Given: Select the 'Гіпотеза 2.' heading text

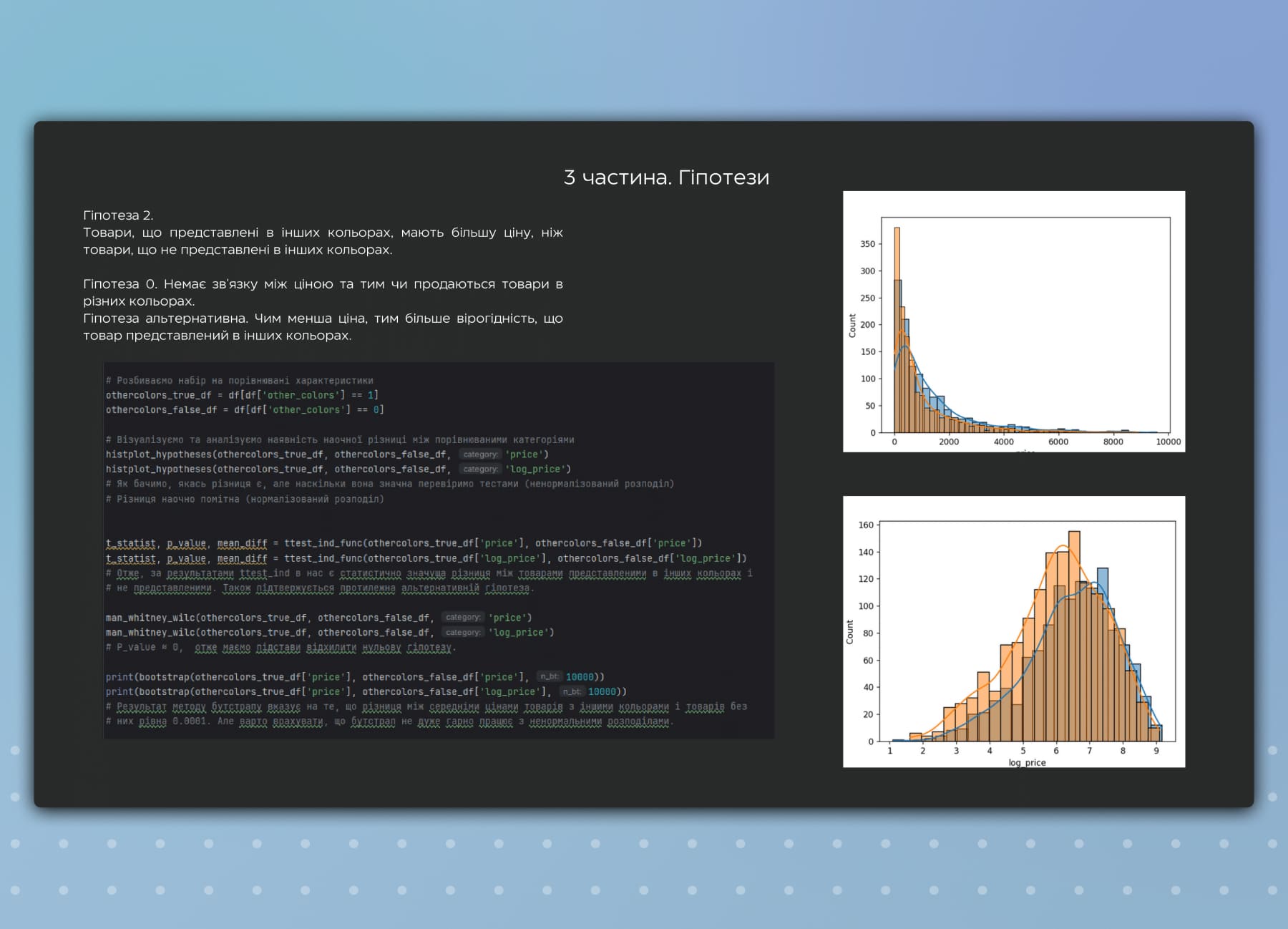Looking at the screenshot, I should point(118,215).
